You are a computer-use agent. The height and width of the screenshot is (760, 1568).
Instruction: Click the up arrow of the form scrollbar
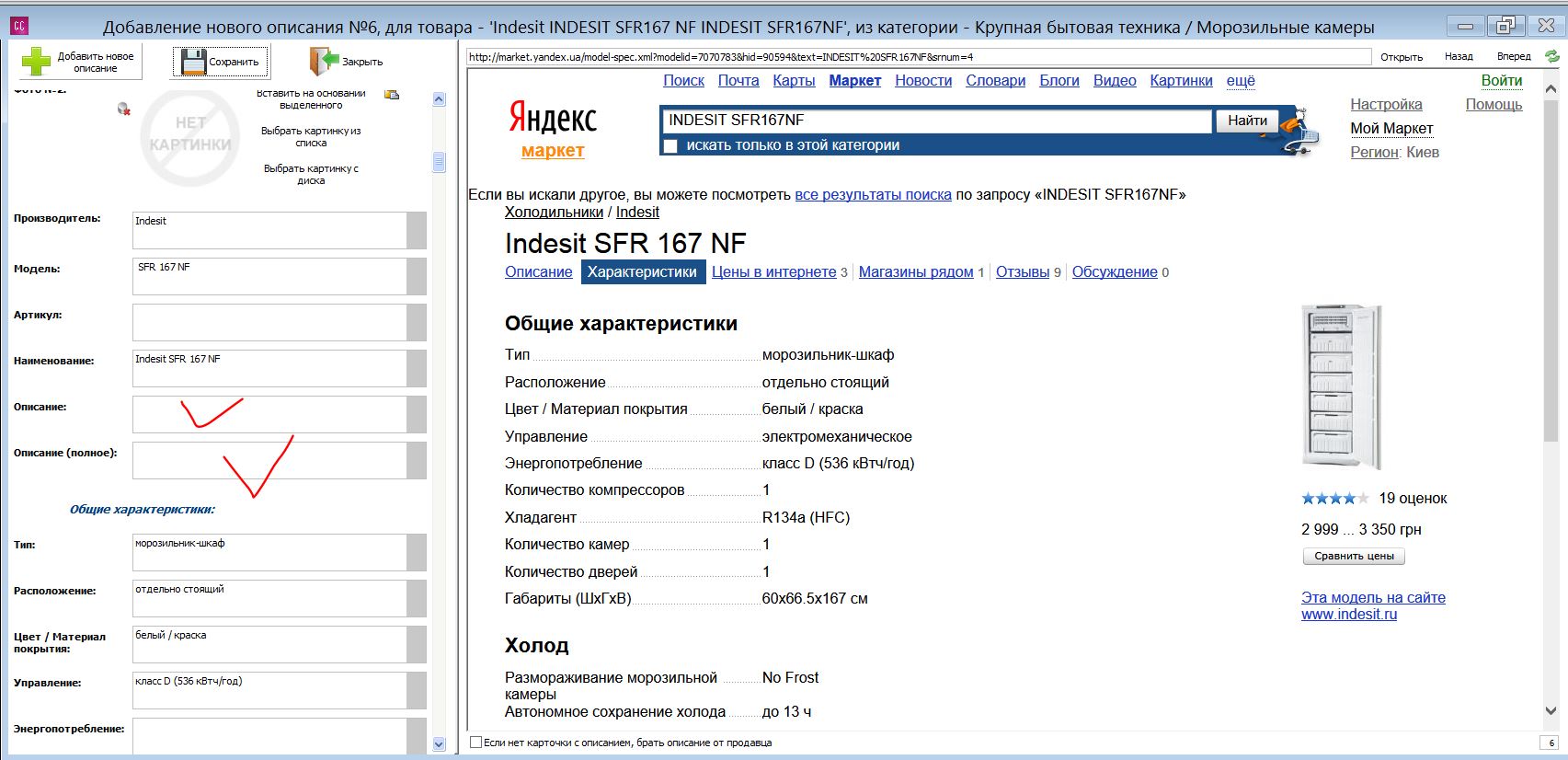point(439,99)
